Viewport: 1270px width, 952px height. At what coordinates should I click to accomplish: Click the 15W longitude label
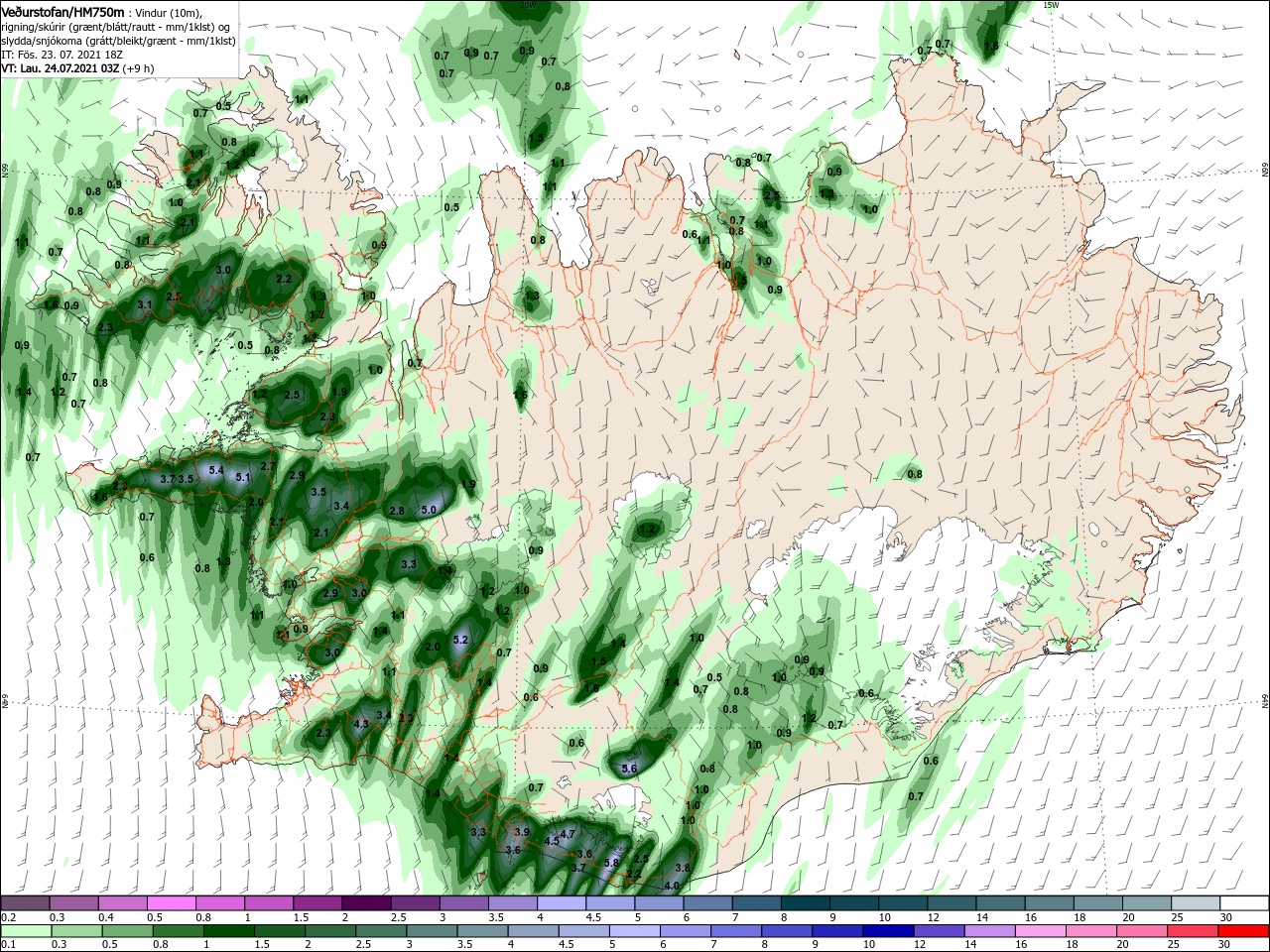1052,5
